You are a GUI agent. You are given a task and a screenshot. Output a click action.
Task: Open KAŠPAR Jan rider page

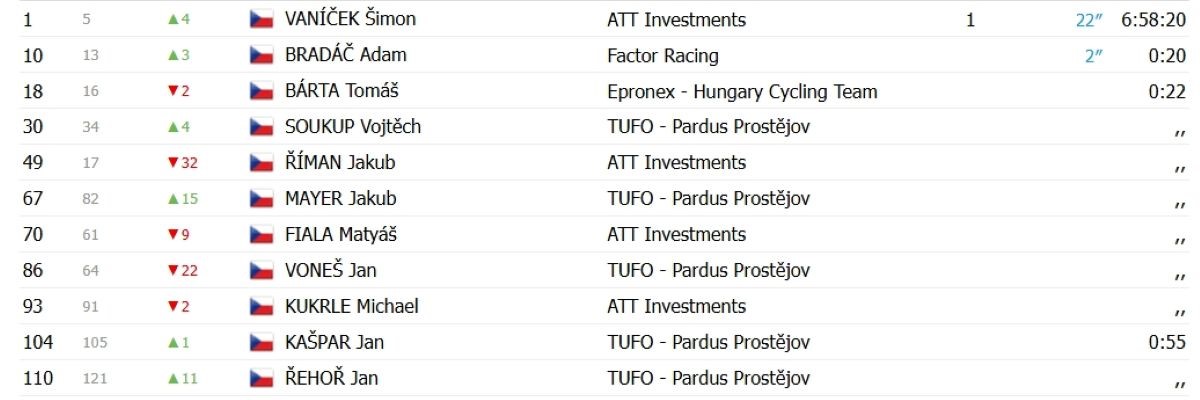point(334,343)
